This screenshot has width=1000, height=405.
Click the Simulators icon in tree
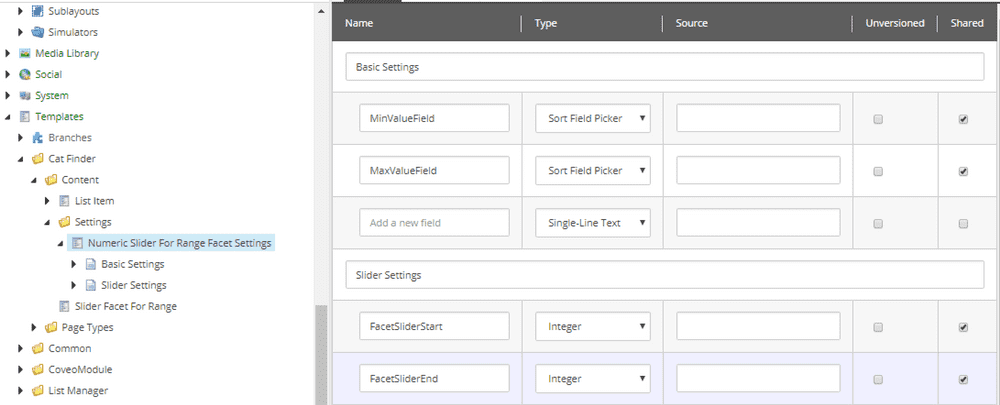[x=38, y=32]
